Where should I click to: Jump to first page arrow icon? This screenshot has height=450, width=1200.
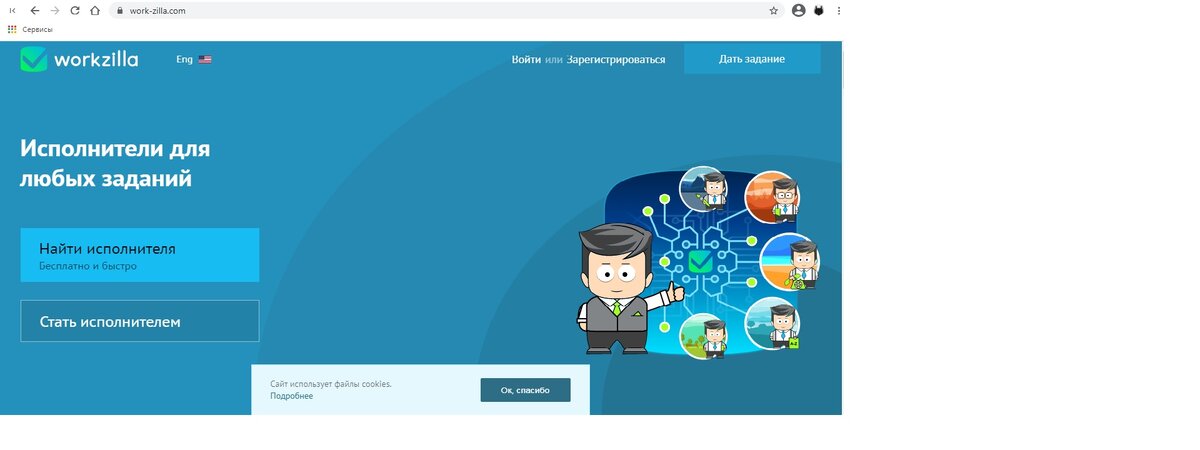[x=13, y=10]
